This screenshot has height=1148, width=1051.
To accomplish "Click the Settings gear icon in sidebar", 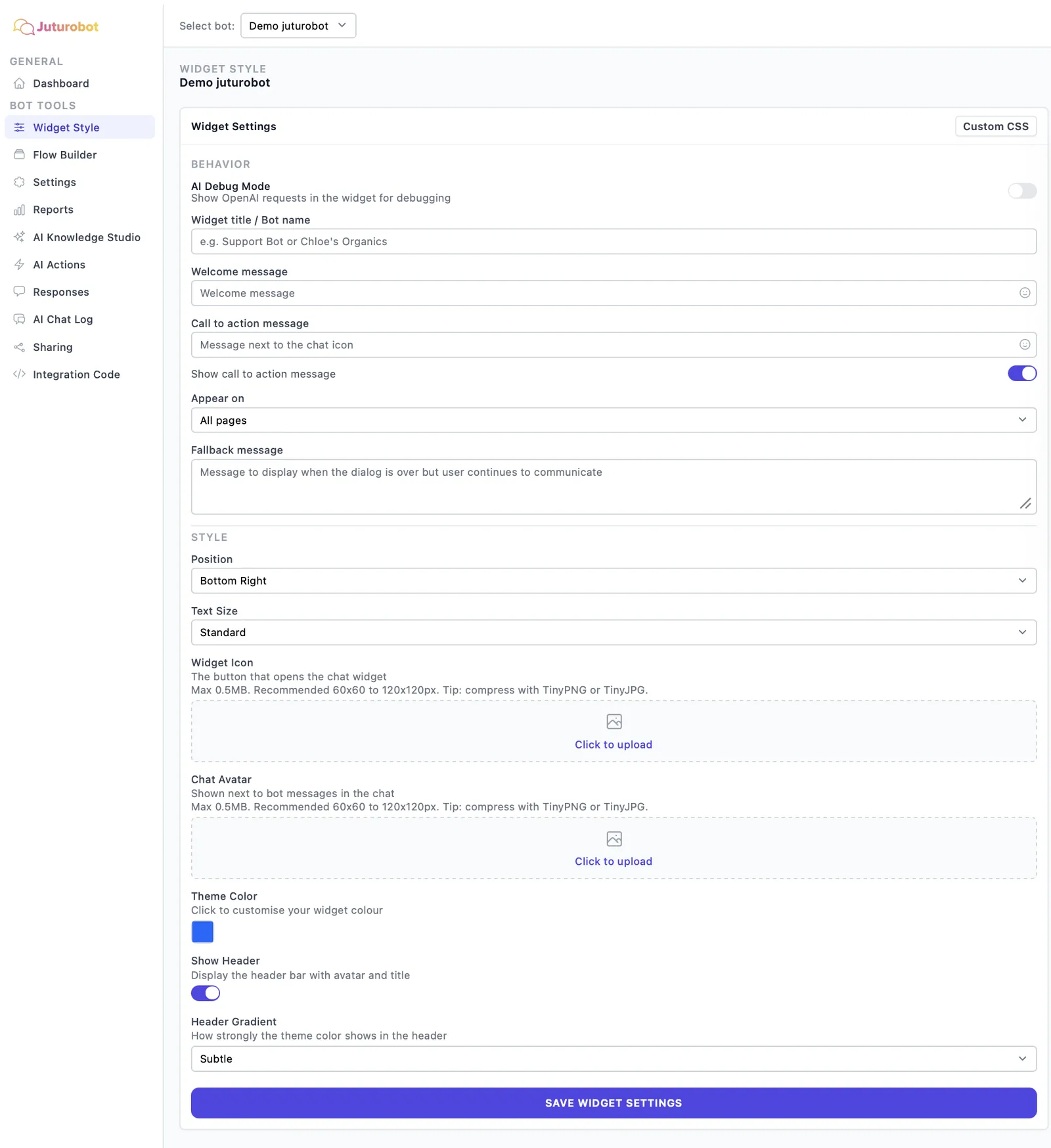I will pyautogui.click(x=20, y=182).
